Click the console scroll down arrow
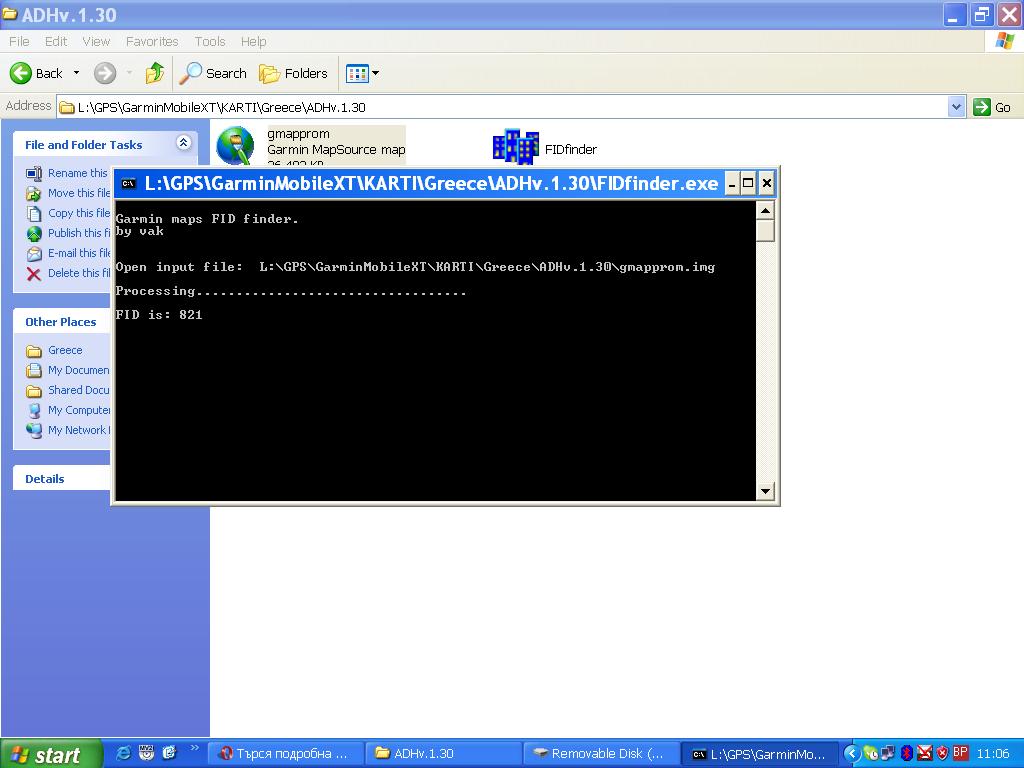The image size is (1024, 768). click(765, 491)
